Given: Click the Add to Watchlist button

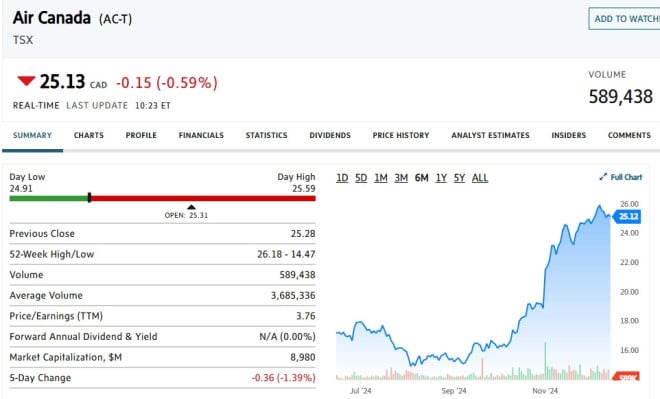Looking at the screenshot, I should pyautogui.click(x=624, y=19).
